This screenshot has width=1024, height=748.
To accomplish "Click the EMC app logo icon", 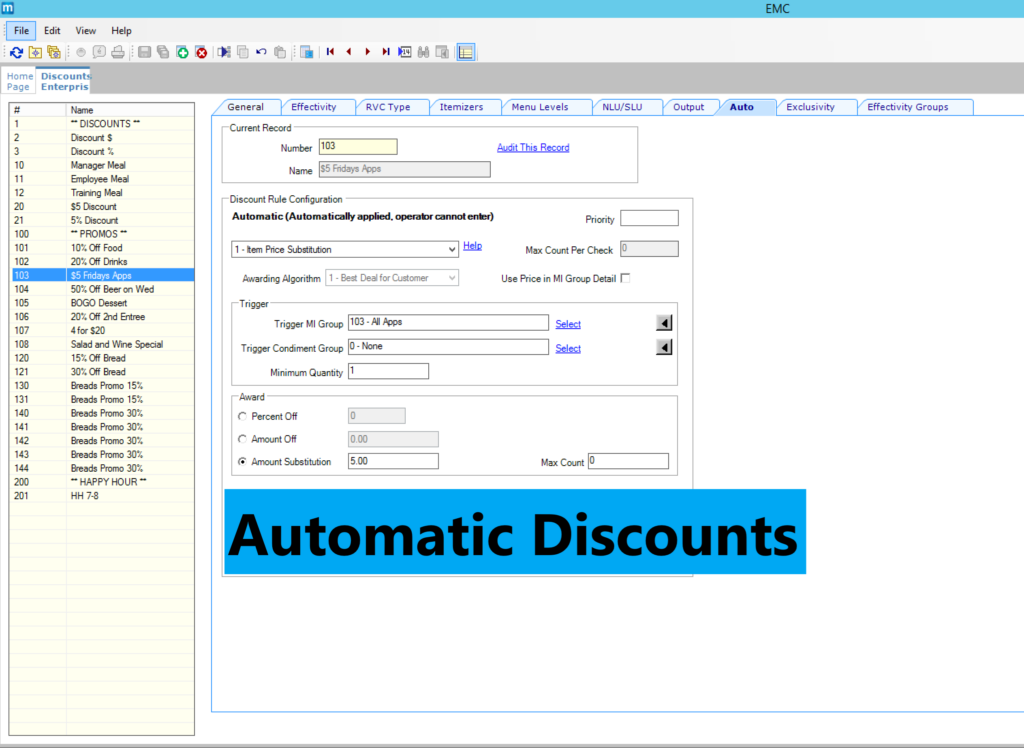I will [8, 8].
